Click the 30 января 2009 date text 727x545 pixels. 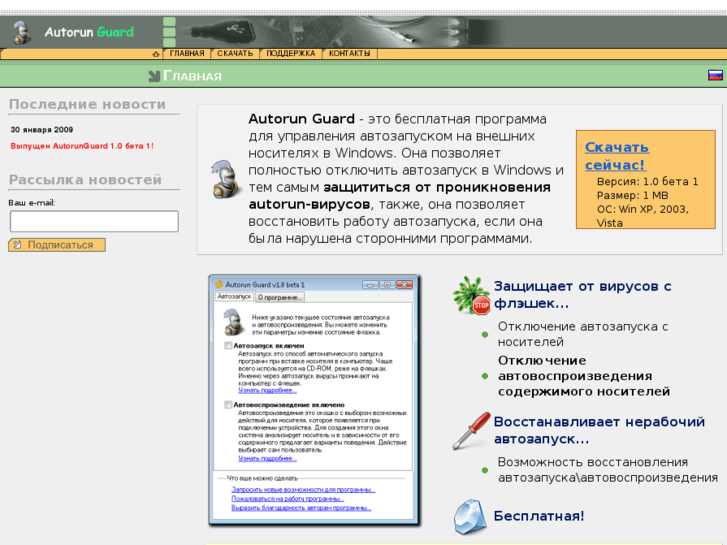point(42,130)
